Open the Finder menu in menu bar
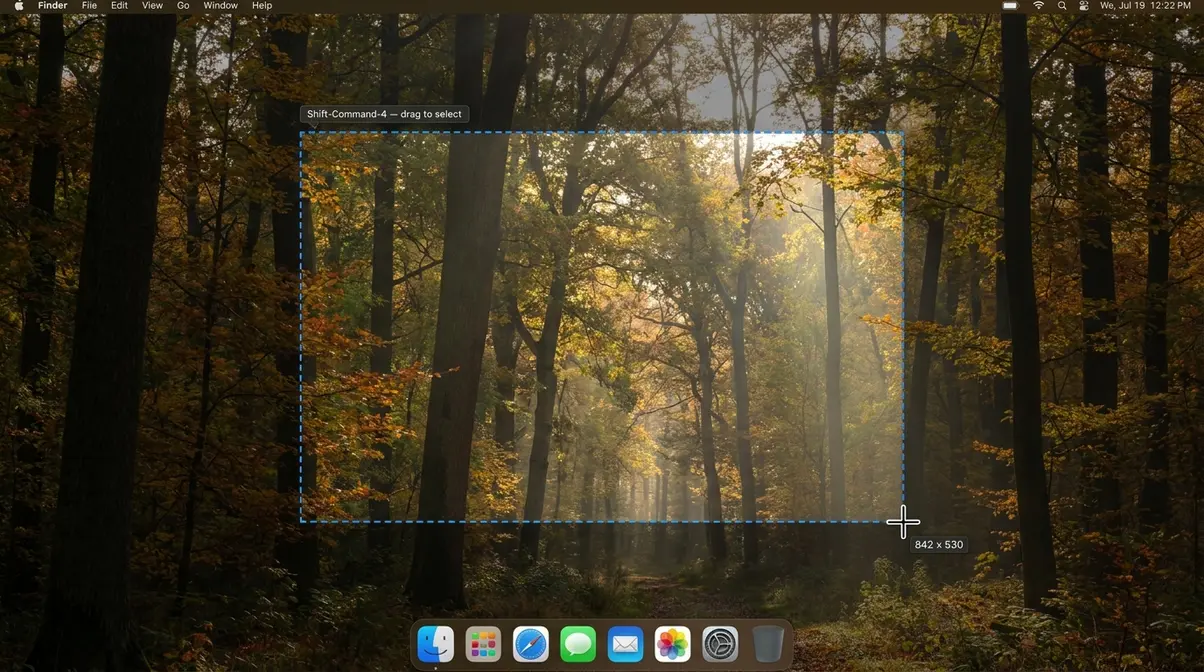1204x672 pixels. pos(53,6)
